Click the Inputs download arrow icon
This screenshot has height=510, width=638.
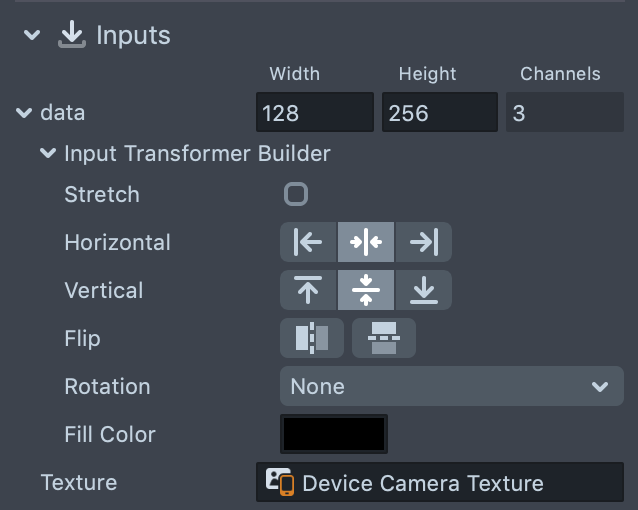(71, 35)
